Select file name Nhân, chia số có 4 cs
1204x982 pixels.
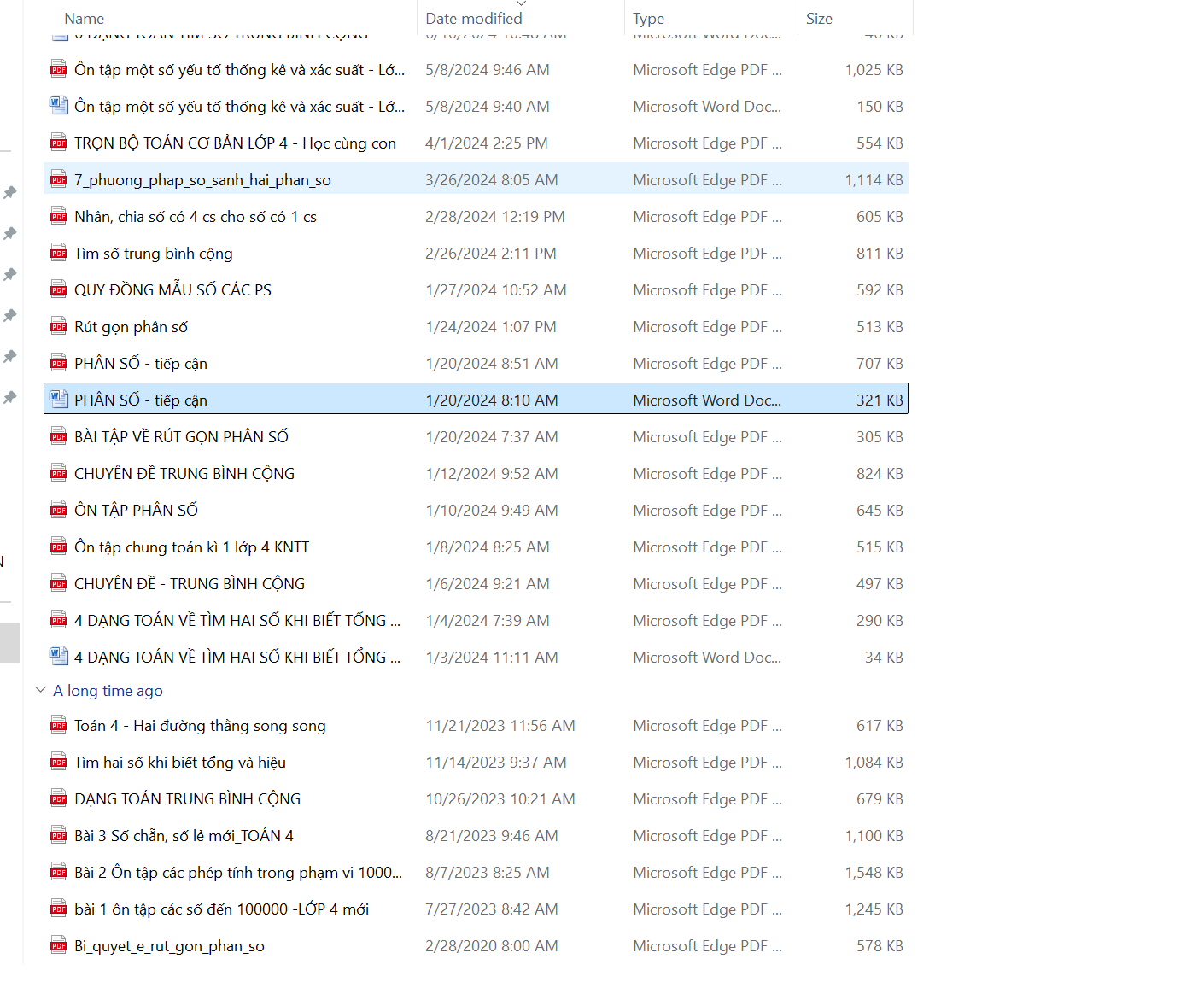click(196, 217)
